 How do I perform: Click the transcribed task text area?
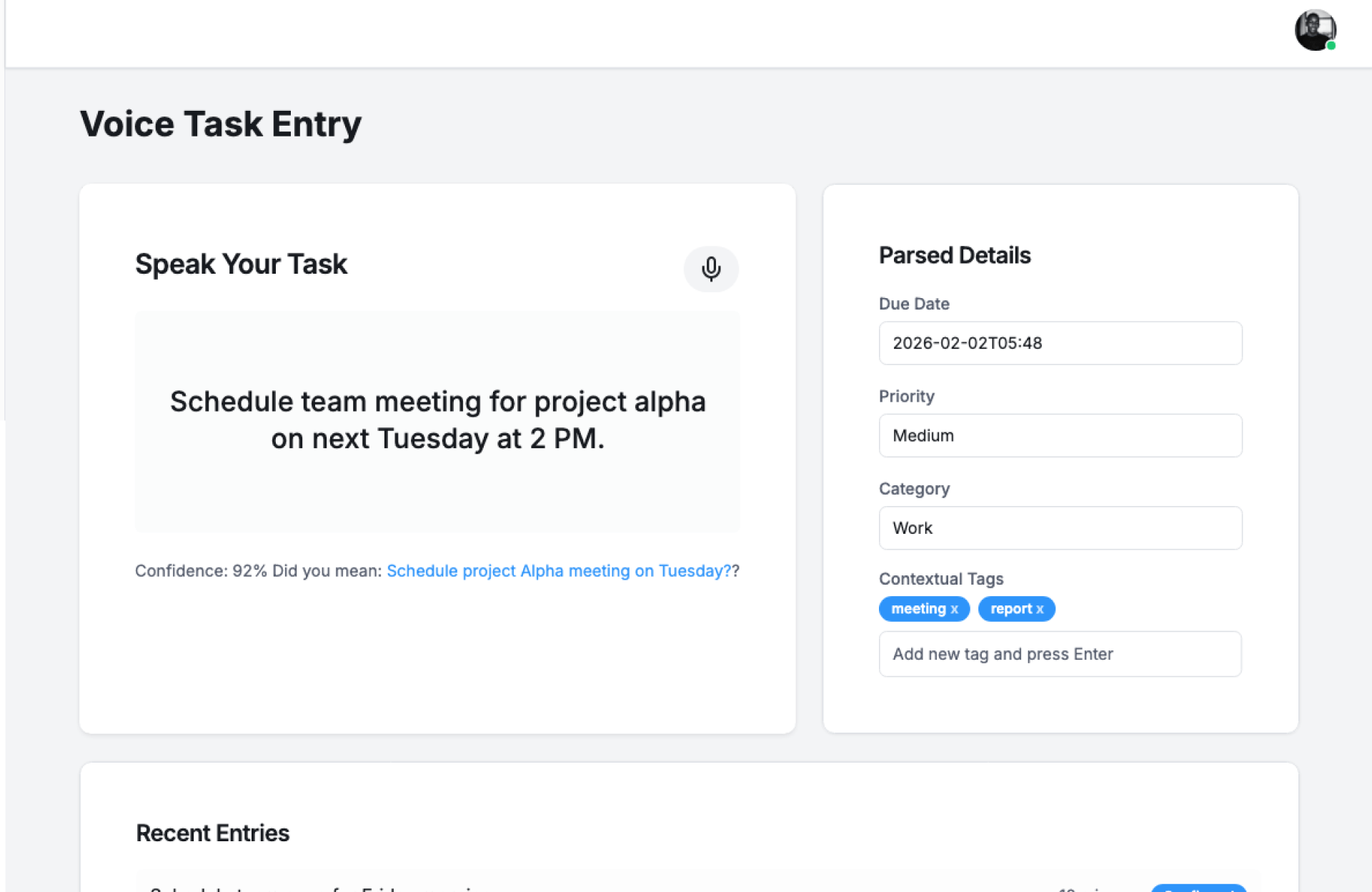coord(437,421)
